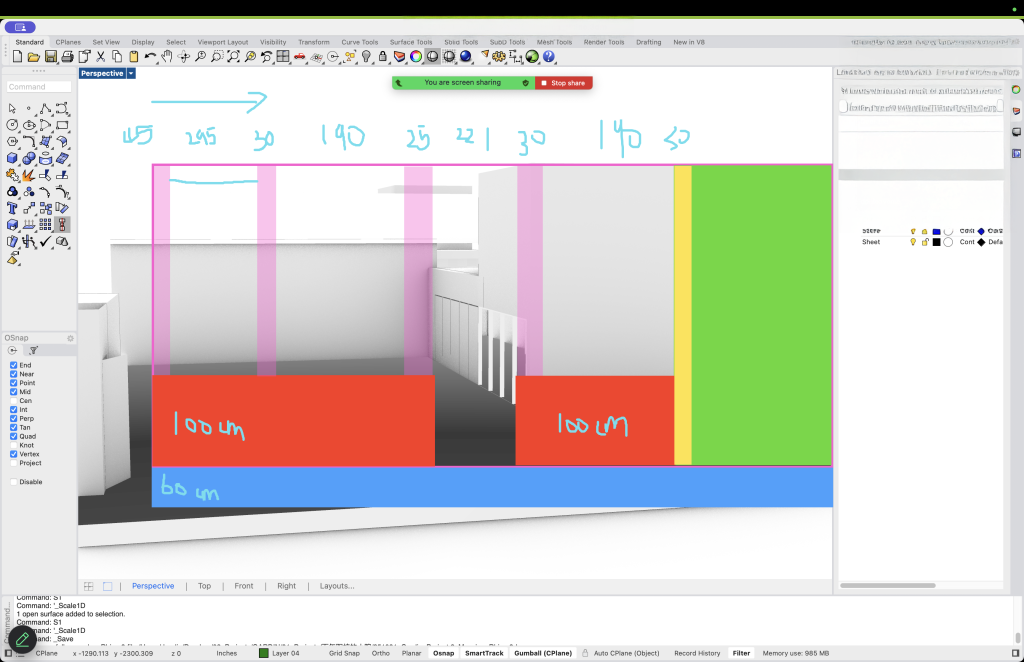Select the Circle drawing tool
The width and height of the screenshot is (1024, 662).
[13, 125]
